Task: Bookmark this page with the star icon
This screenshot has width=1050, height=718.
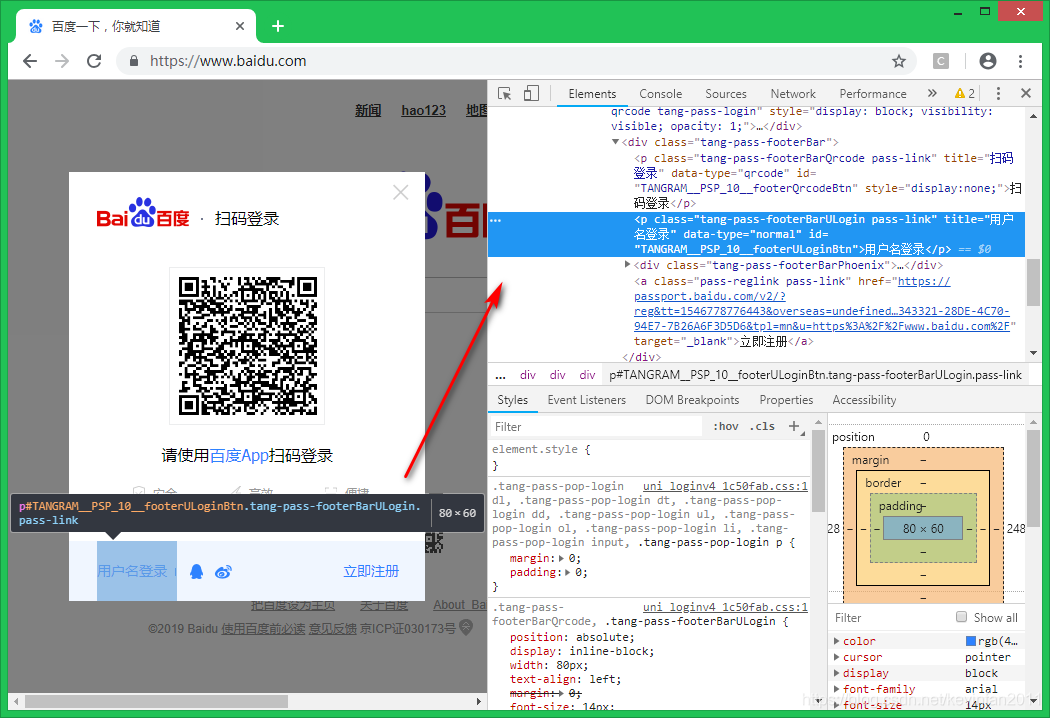Action: coord(899,61)
